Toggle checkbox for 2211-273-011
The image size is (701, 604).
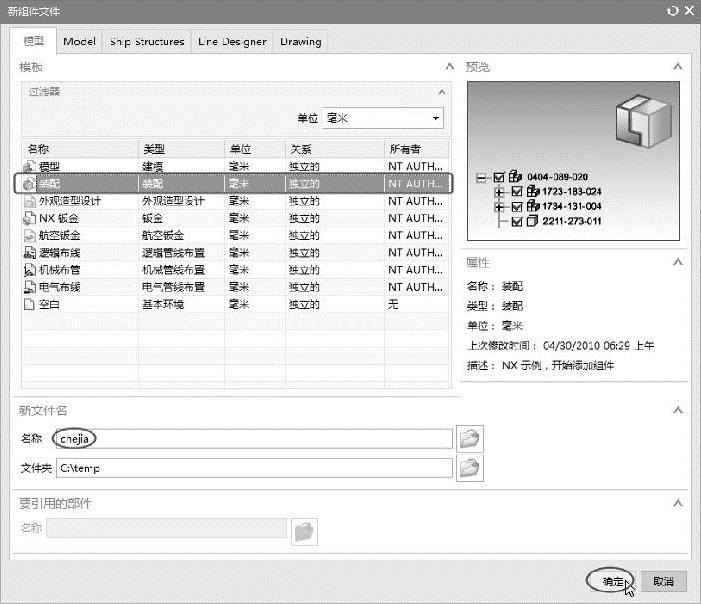517,221
